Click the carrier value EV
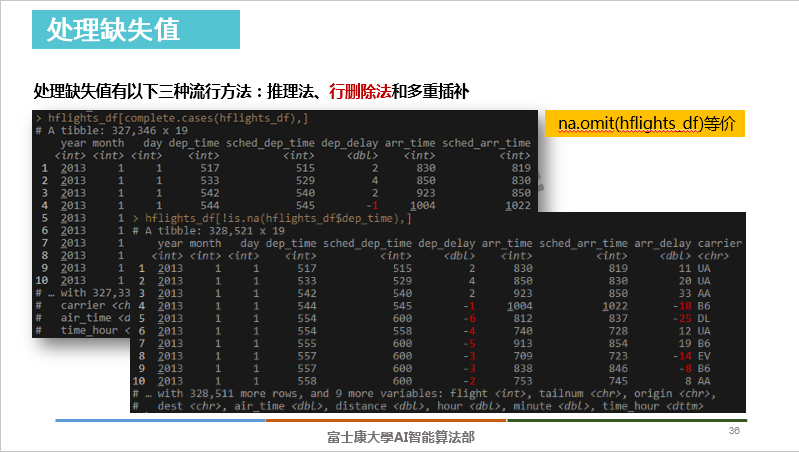This screenshot has width=799, height=452. (704, 356)
